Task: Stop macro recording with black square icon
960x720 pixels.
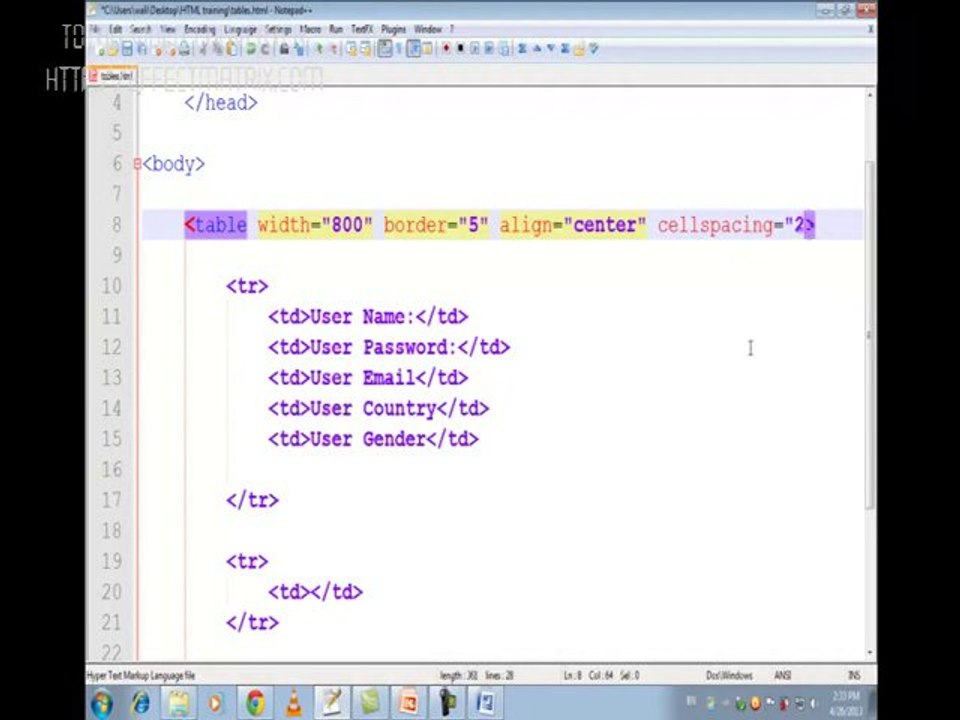Action: [460, 48]
